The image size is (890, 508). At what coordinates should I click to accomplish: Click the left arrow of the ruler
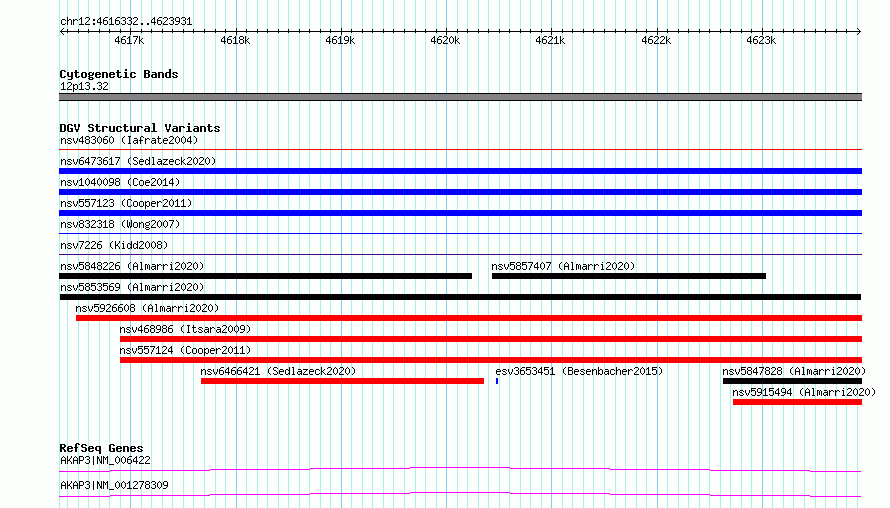click(x=62, y=31)
